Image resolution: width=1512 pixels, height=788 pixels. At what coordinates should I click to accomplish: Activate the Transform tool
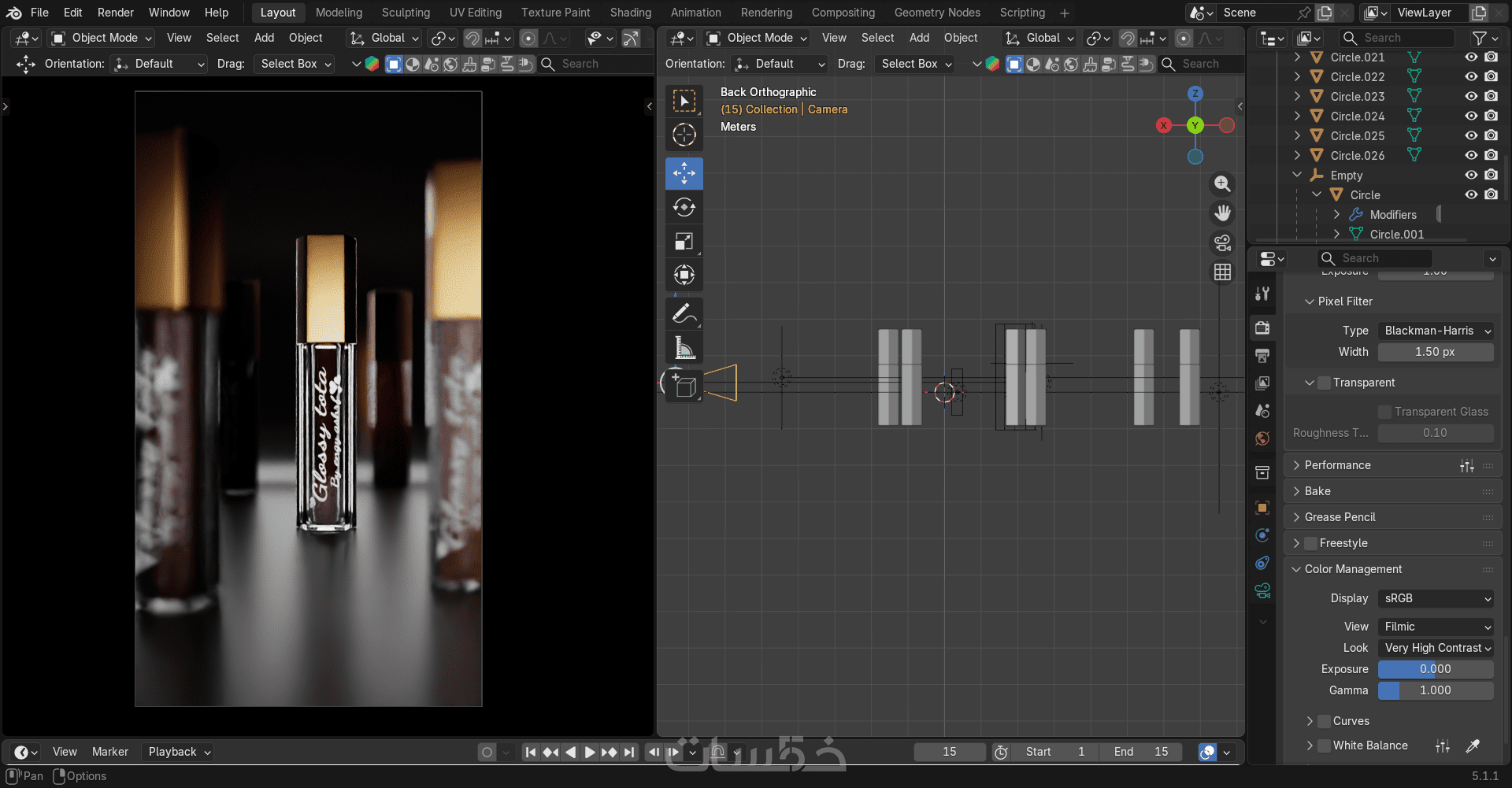pos(684,275)
